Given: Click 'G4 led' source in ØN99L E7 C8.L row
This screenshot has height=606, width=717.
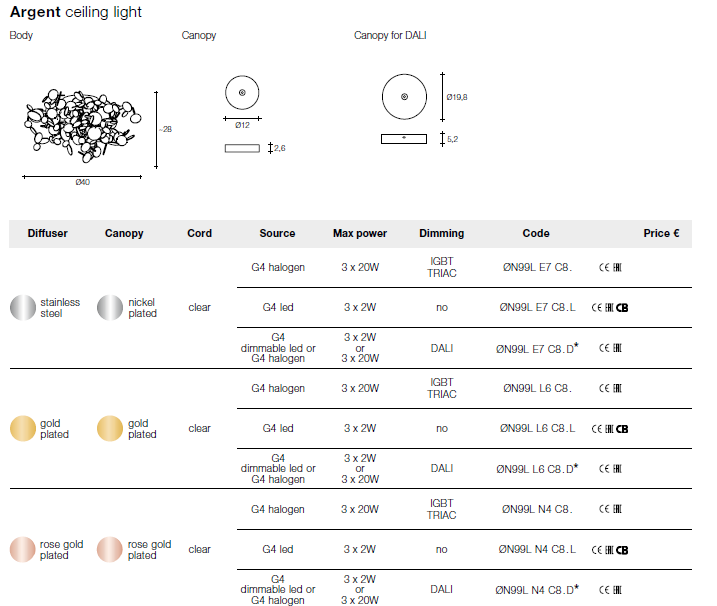Looking at the screenshot, I should (278, 307).
